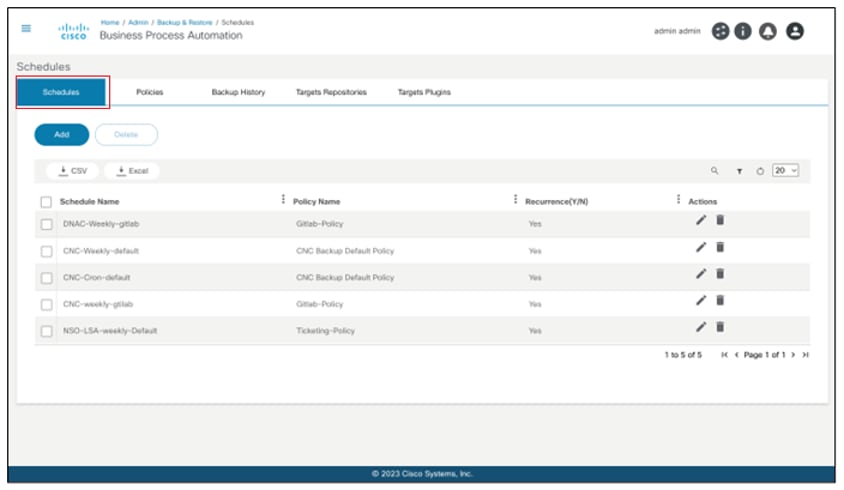Image resolution: width=844 pixels, height=490 pixels.
Task: Open the Targets Plugins tab
Action: 424,92
